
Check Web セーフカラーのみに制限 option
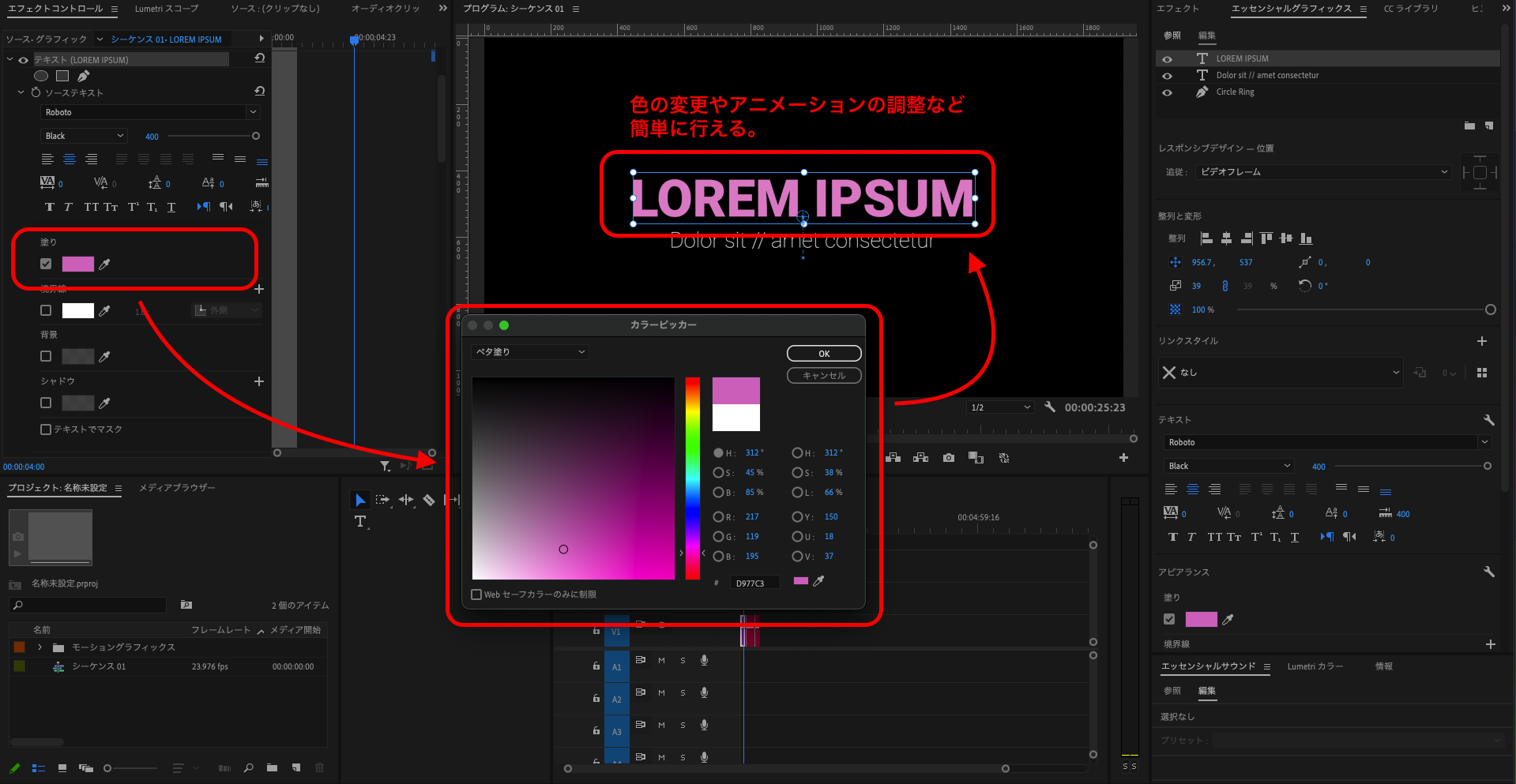point(476,595)
